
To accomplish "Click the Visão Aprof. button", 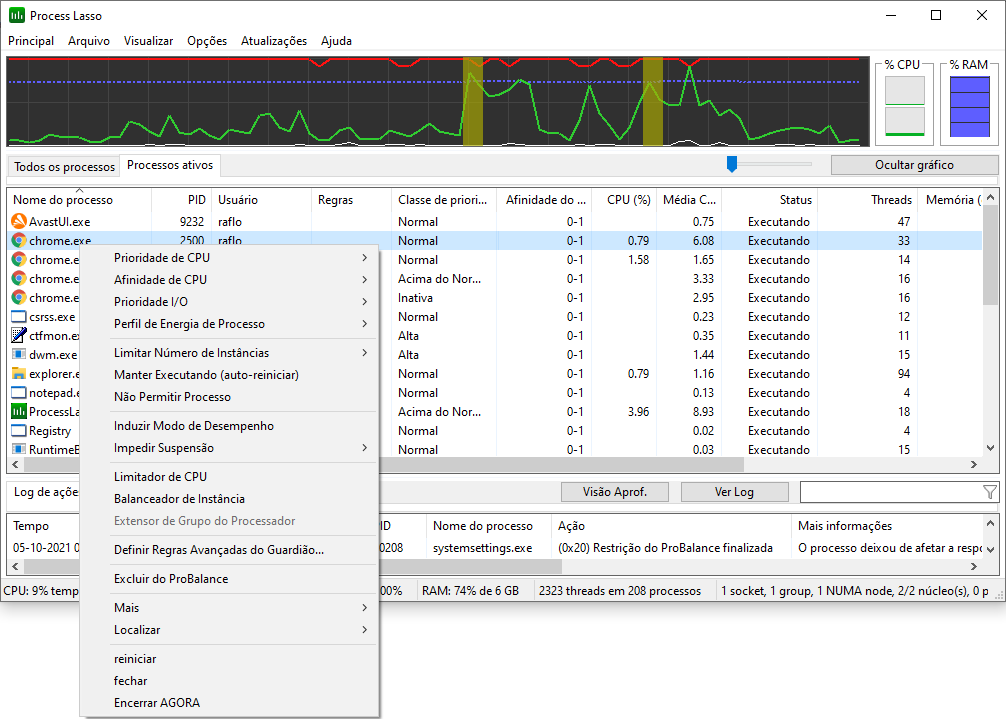I will (x=615, y=492).
